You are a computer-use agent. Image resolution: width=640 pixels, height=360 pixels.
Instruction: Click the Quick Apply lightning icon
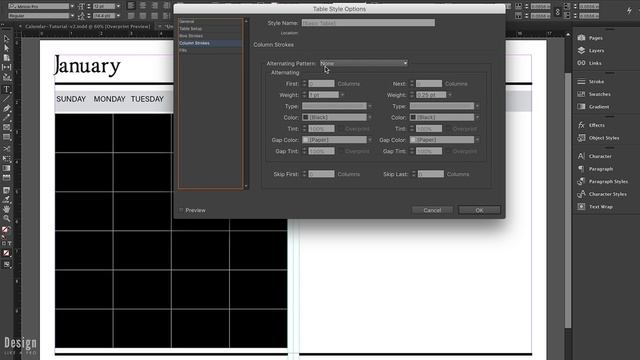pyautogui.click(x=629, y=11)
